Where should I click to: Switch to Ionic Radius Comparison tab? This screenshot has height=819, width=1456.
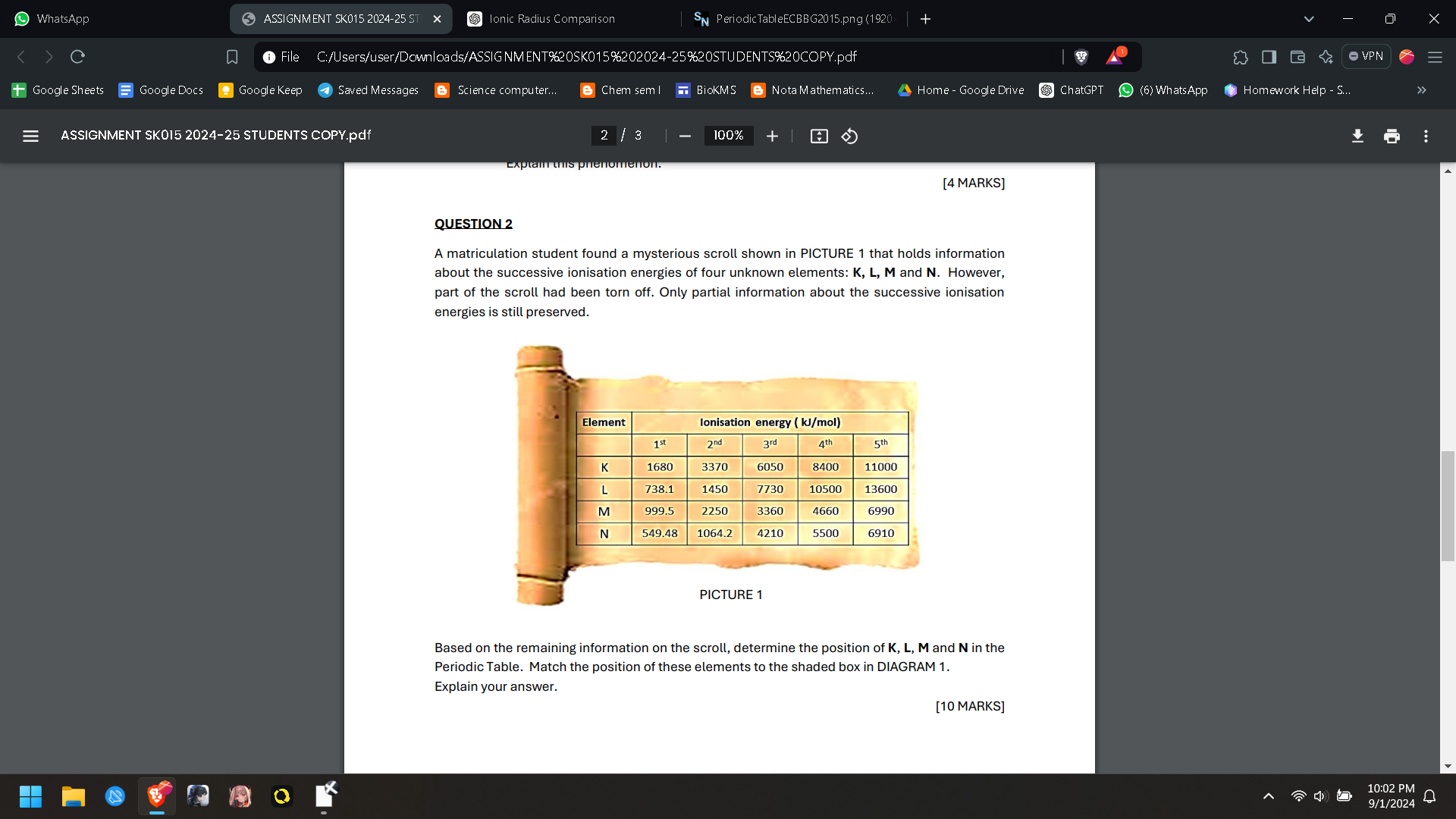[550, 18]
